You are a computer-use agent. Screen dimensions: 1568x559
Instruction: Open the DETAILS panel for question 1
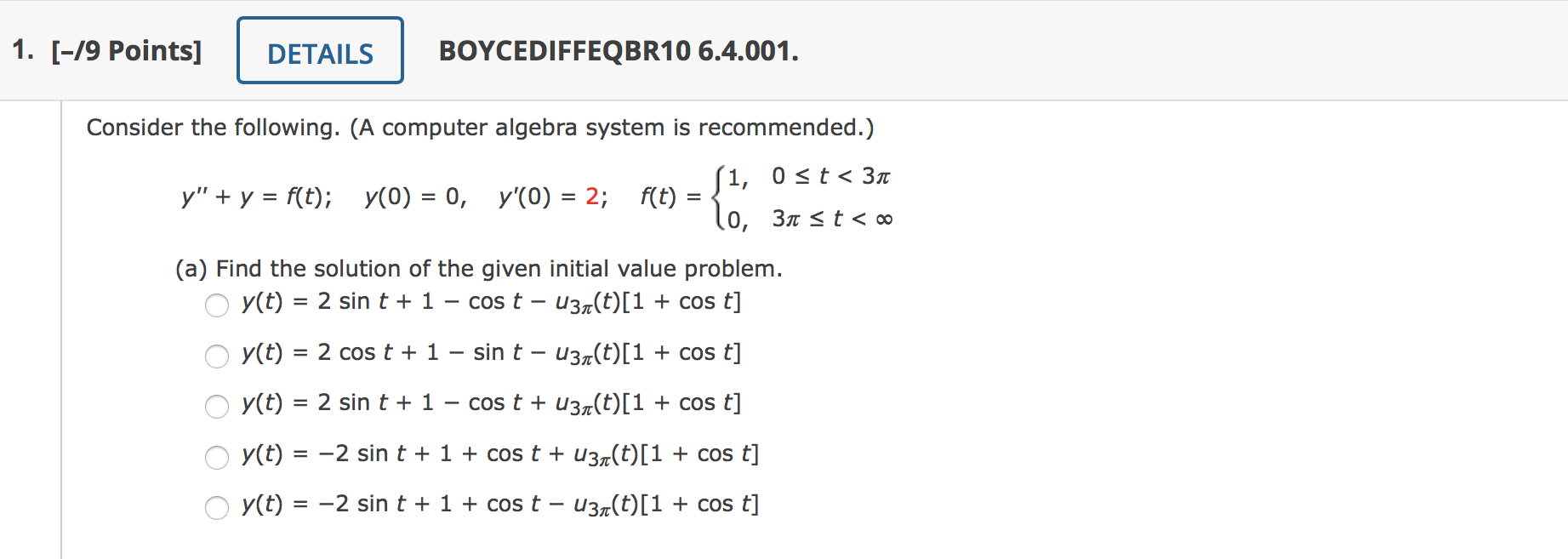pos(320,52)
